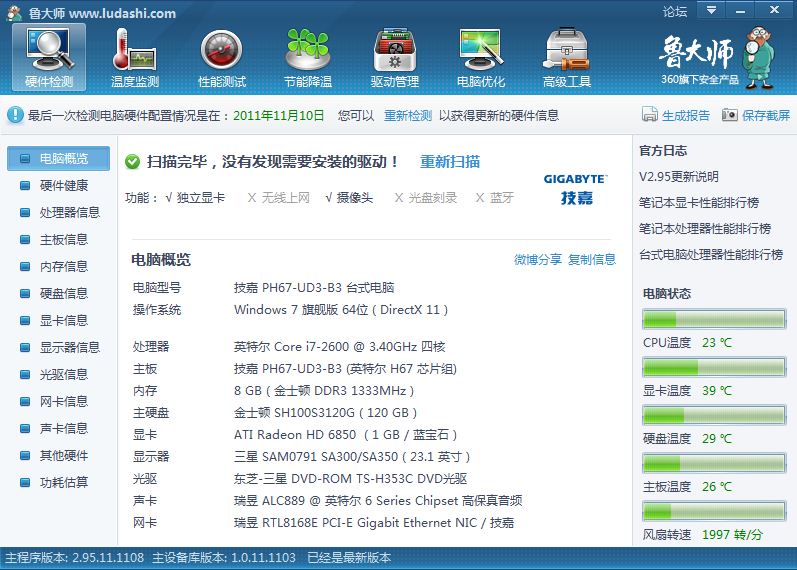
Task: Toggle the 独立显卡 feature checkmark
Action: pyautogui.click(x=170, y=198)
